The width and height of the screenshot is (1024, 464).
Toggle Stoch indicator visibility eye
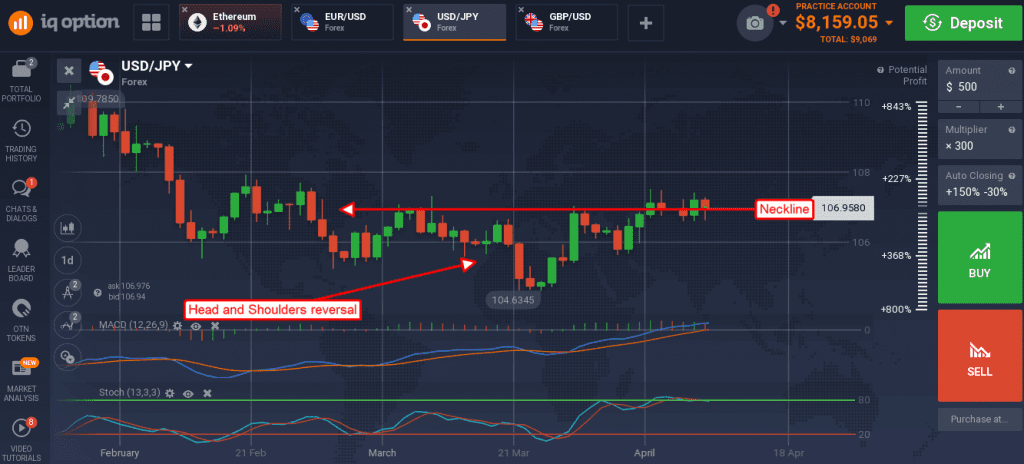point(188,393)
